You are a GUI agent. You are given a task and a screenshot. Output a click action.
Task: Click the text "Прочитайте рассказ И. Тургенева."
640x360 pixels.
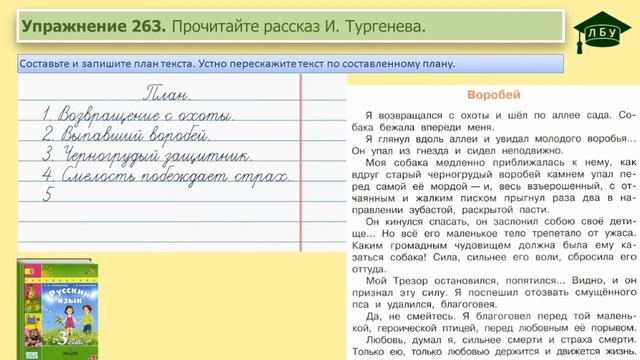coord(298,27)
